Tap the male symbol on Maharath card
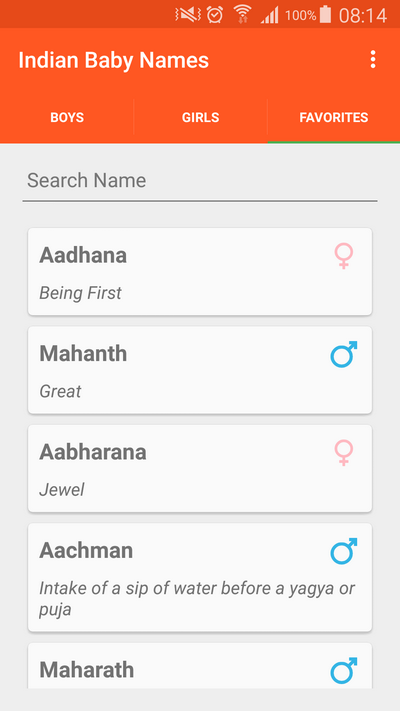This screenshot has height=711, width=400. pos(344,670)
